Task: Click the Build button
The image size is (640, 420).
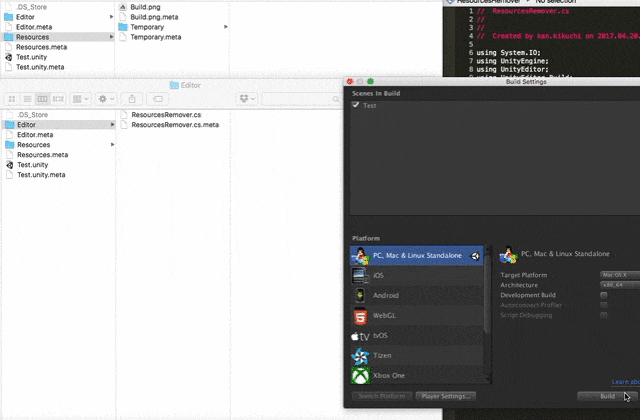Action: [x=607, y=396]
